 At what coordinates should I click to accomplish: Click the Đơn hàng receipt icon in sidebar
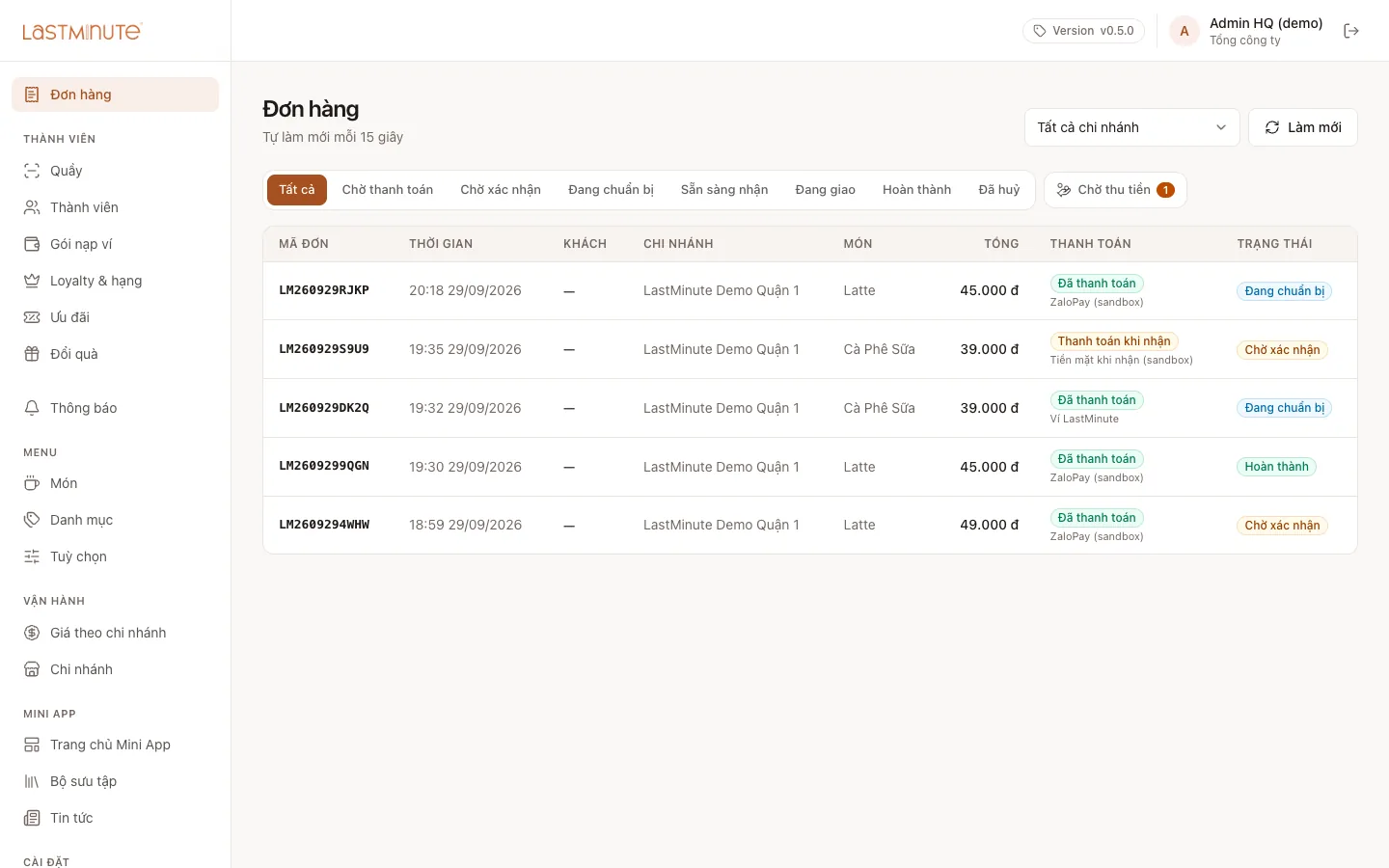point(32,95)
